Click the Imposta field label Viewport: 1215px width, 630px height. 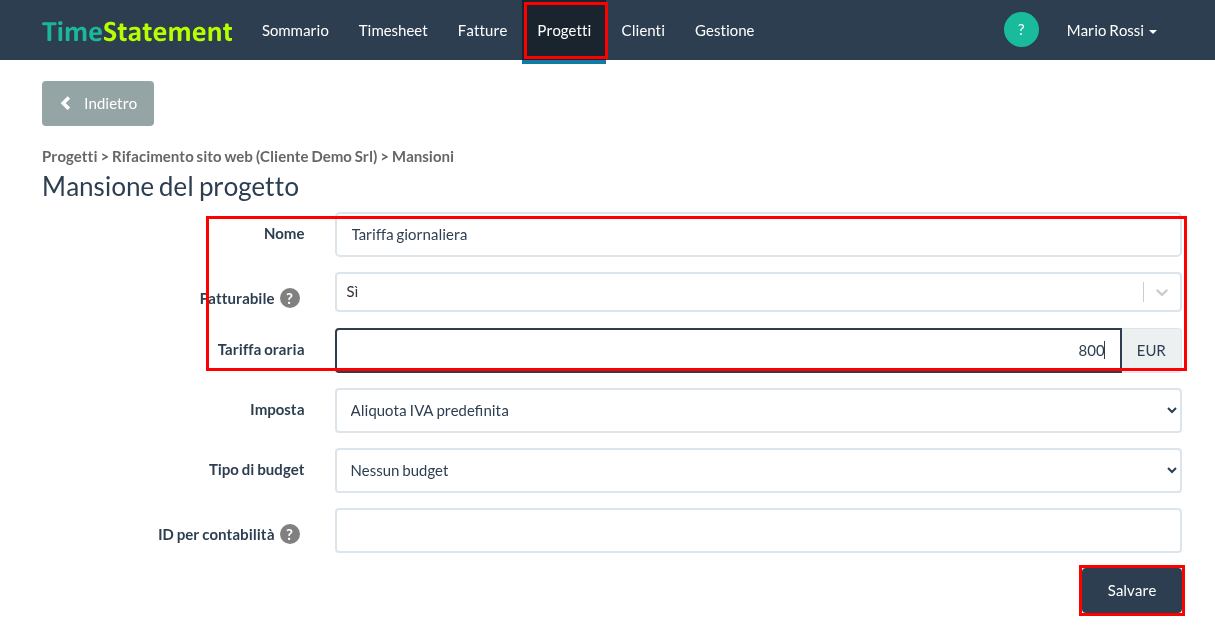(277, 409)
